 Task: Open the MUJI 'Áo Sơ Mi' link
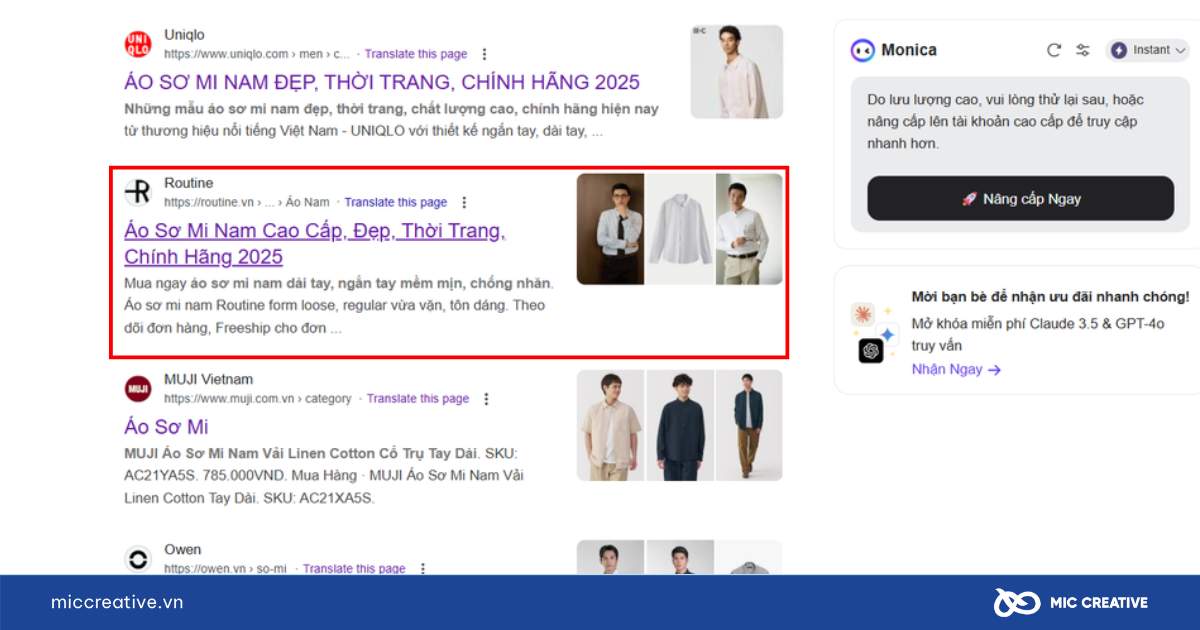point(166,426)
